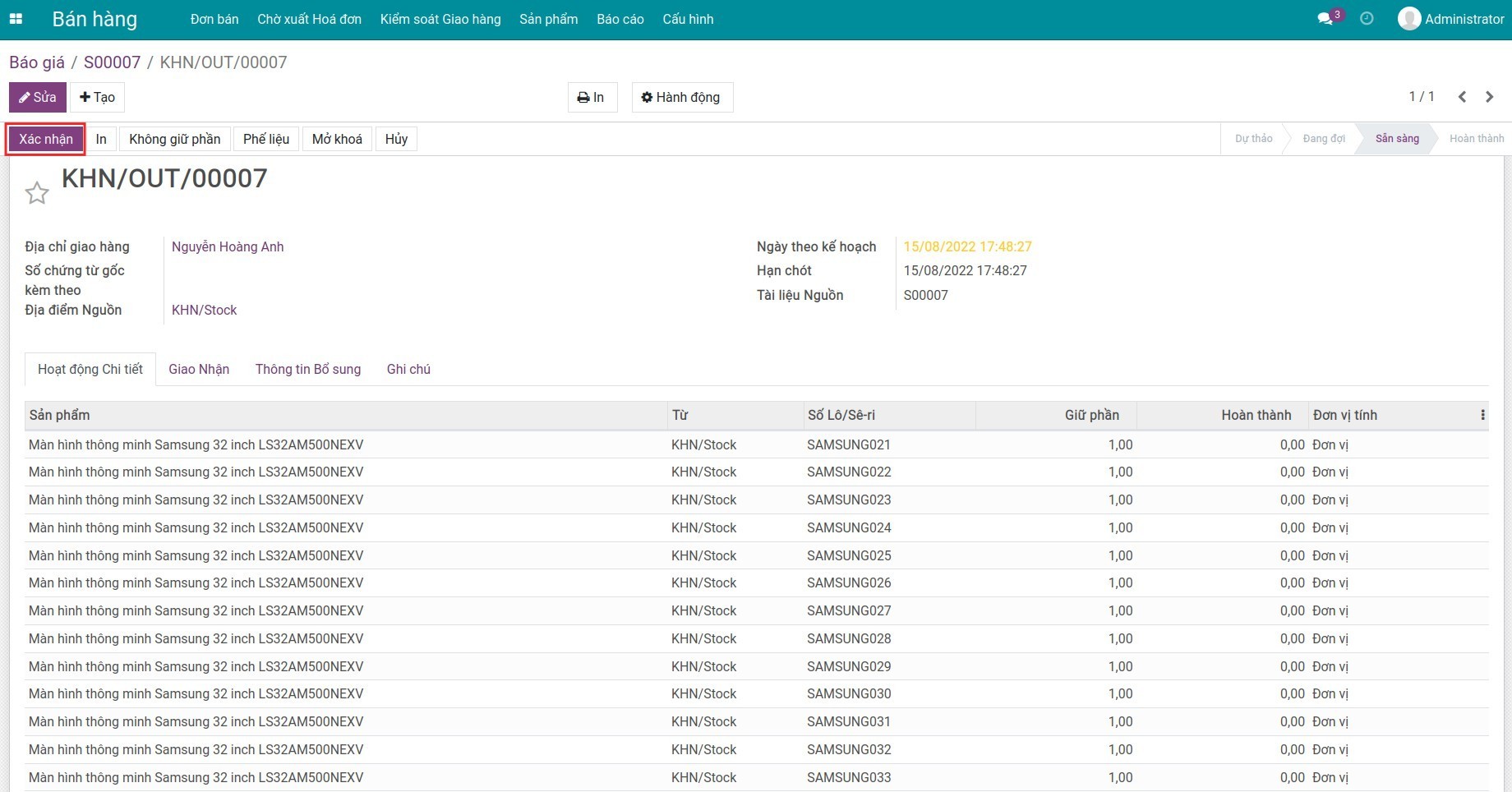Go back to Báo giá breadcrumb
This screenshot has width=1512, height=792.
coord(37,62)
